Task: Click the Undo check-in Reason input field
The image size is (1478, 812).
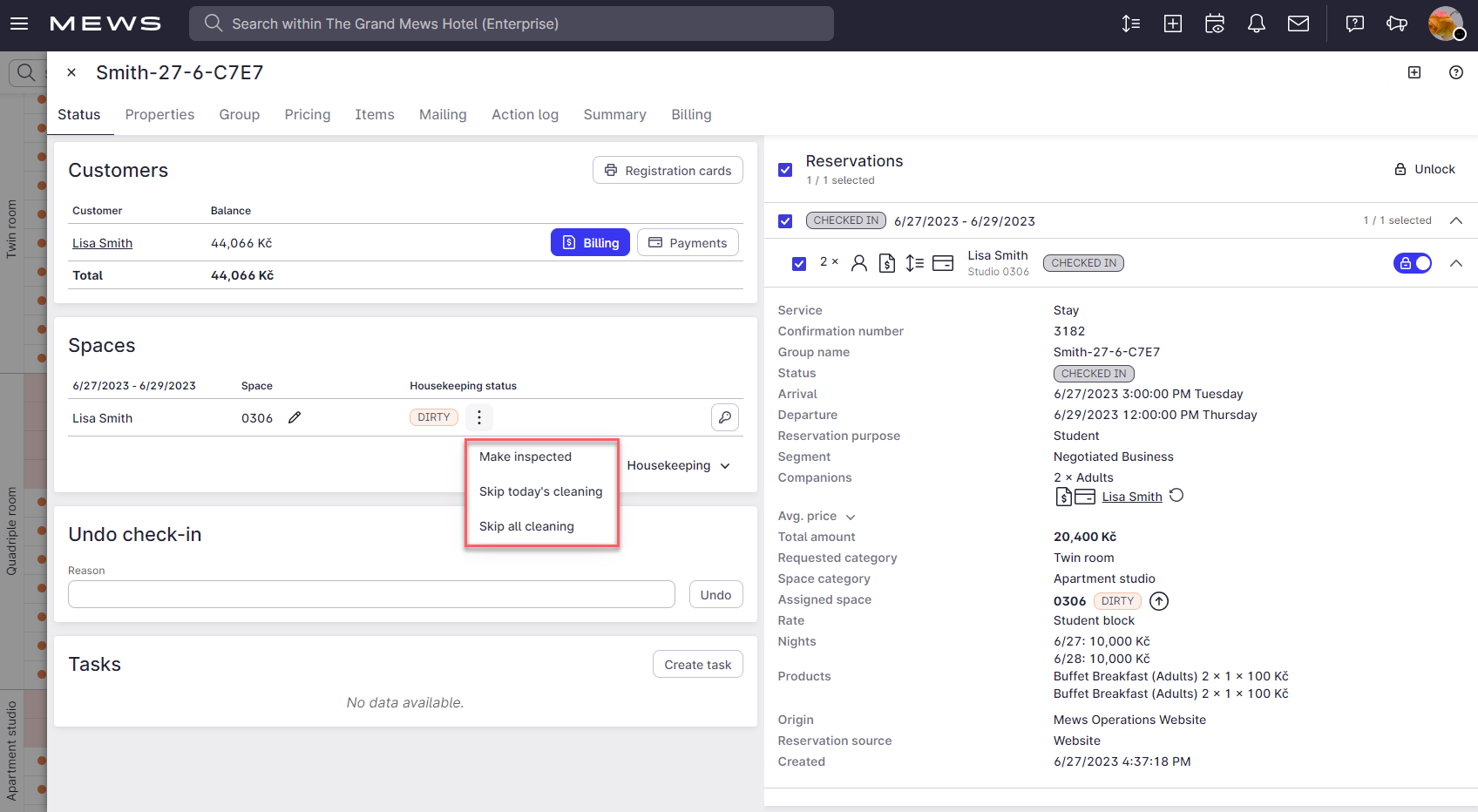Action: 371,594
